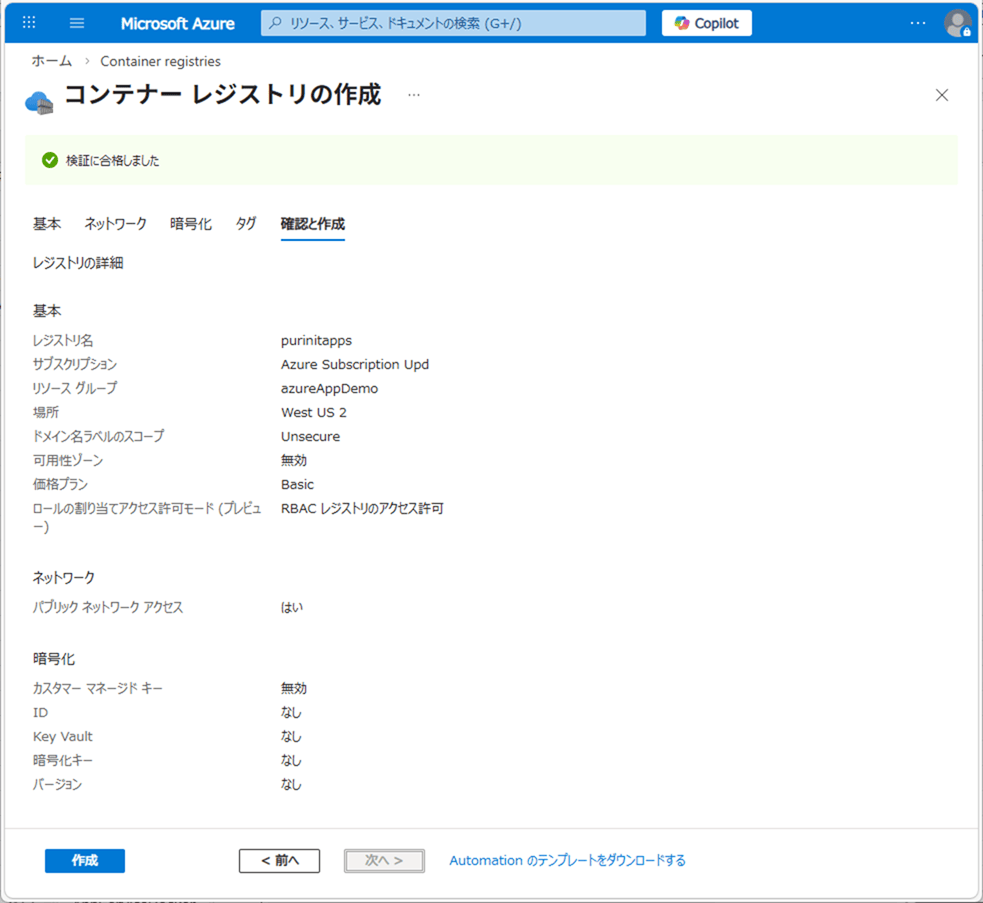The width and height of the screenshot is (983, 903).
Task: Open the top bar ellipsis menu
Action: 917,23
